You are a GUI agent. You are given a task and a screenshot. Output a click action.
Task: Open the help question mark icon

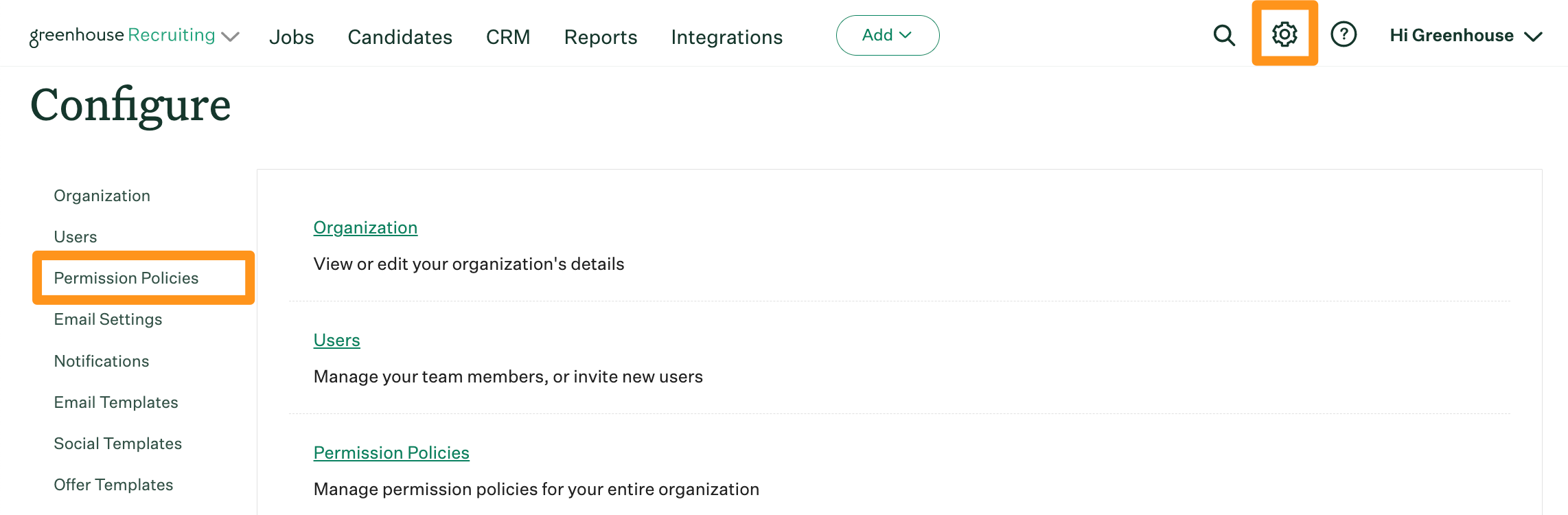[x=1344, y=34]
